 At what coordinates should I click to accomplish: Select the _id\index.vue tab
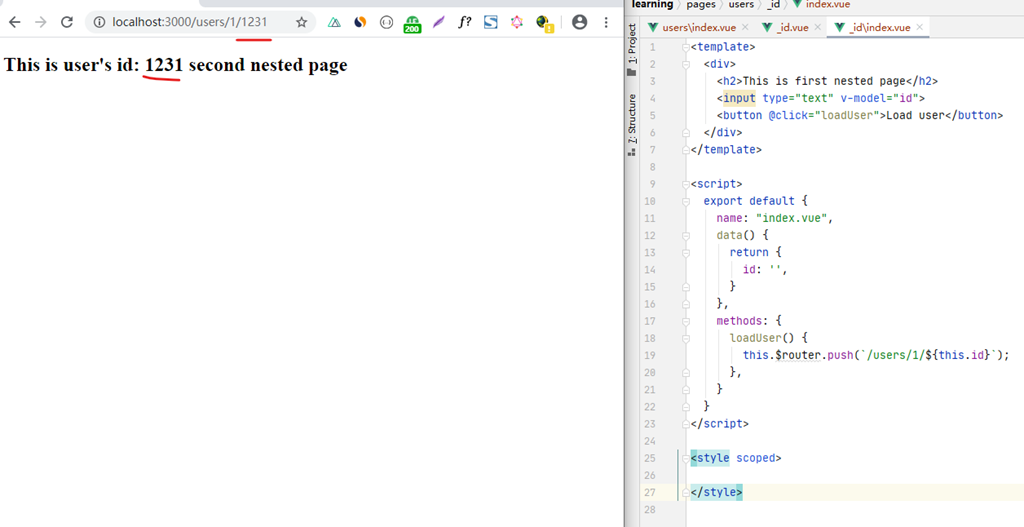[880, 27]
